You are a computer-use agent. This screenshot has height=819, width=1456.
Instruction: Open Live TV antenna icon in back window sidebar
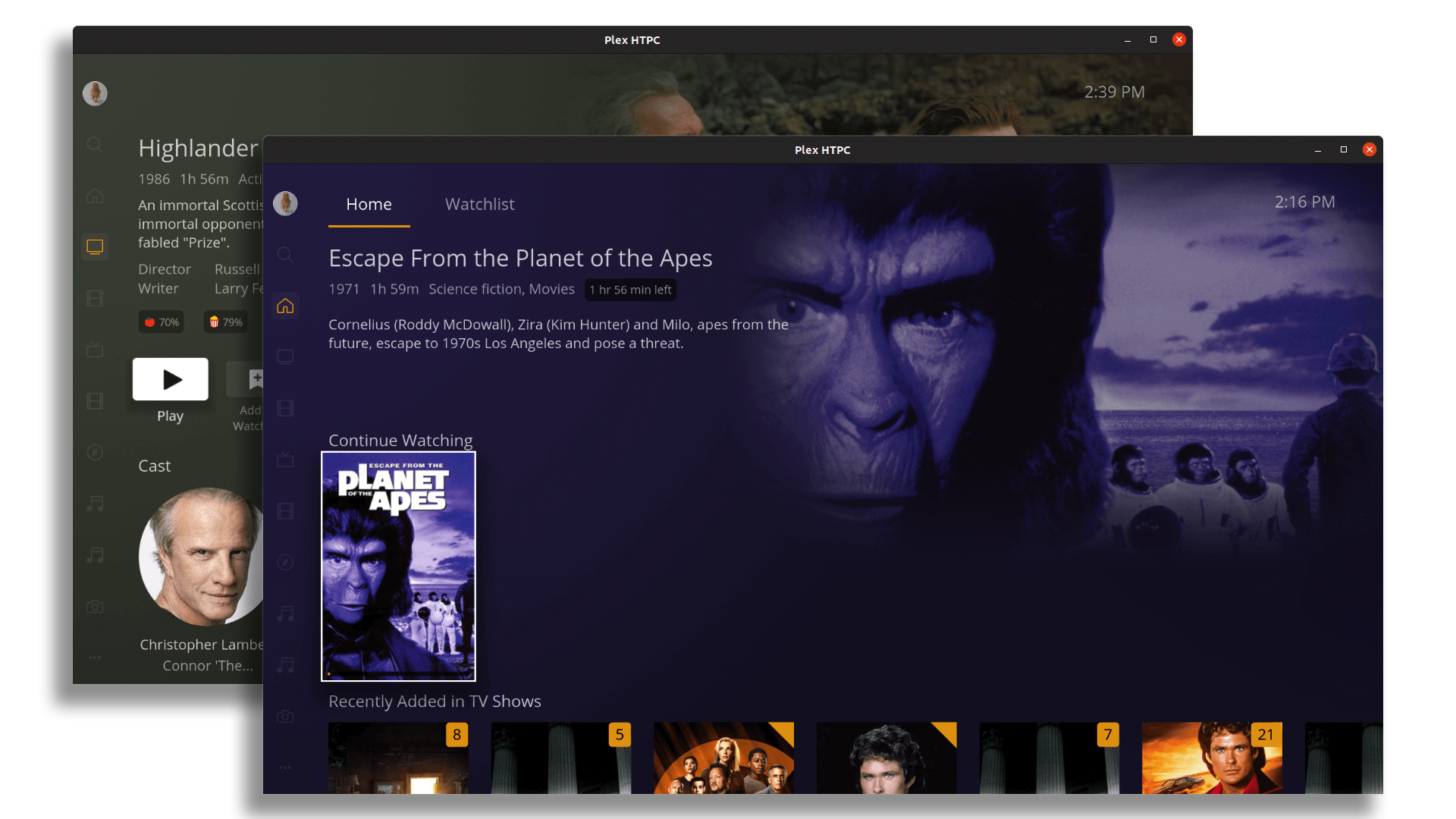click(95, 350)
